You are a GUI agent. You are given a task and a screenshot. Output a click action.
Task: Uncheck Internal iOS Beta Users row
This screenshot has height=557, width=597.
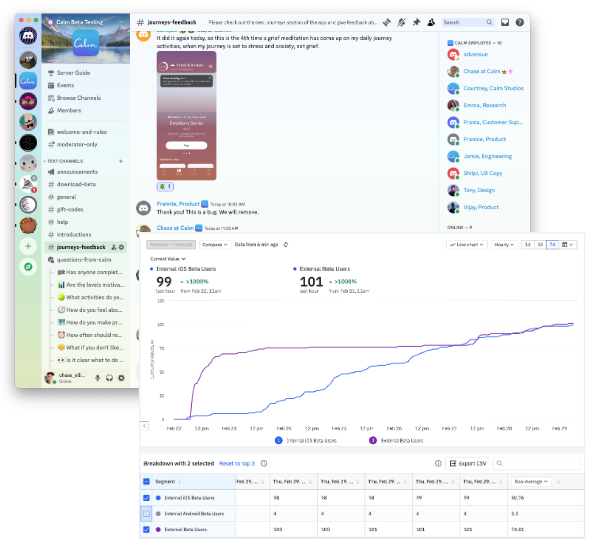coord(146,498)
